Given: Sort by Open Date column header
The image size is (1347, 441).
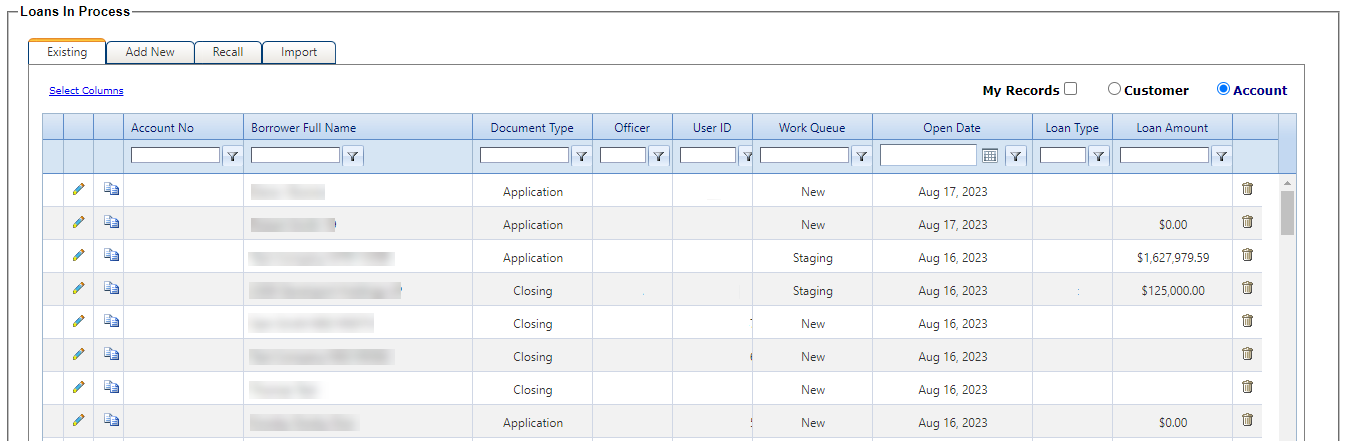Looking at the screenshot, I should click(952, 128).
